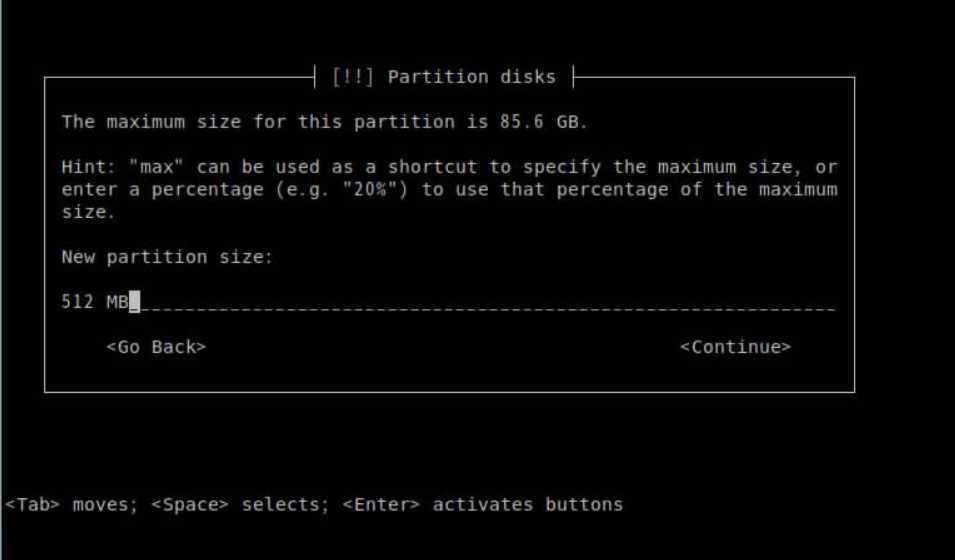955x560 pixels.
Task: Click the <Enter> activates buttons hint
Action: (x=483, y=505)
